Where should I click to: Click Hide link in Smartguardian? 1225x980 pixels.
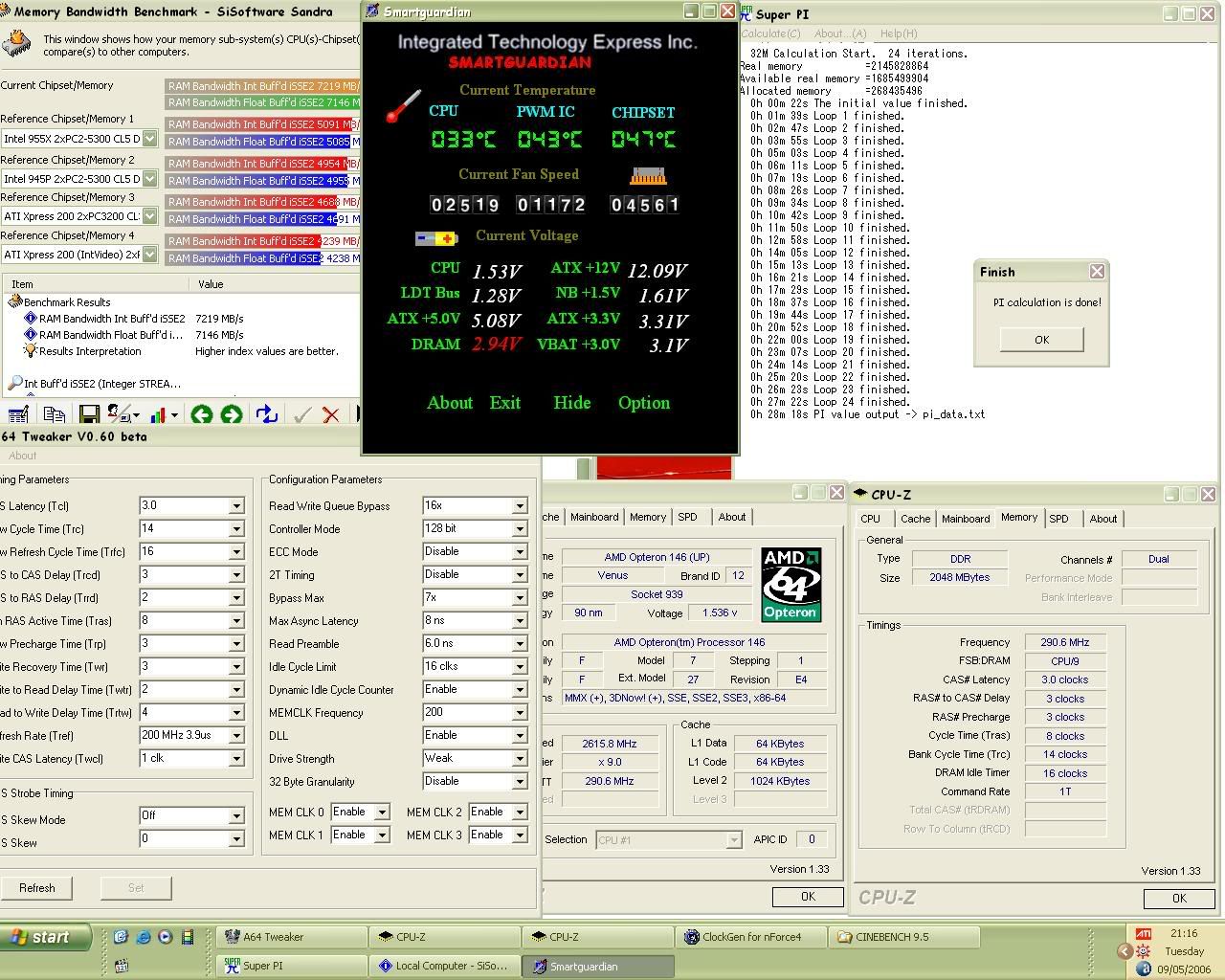pyautogui.click(x=572, y=403)
